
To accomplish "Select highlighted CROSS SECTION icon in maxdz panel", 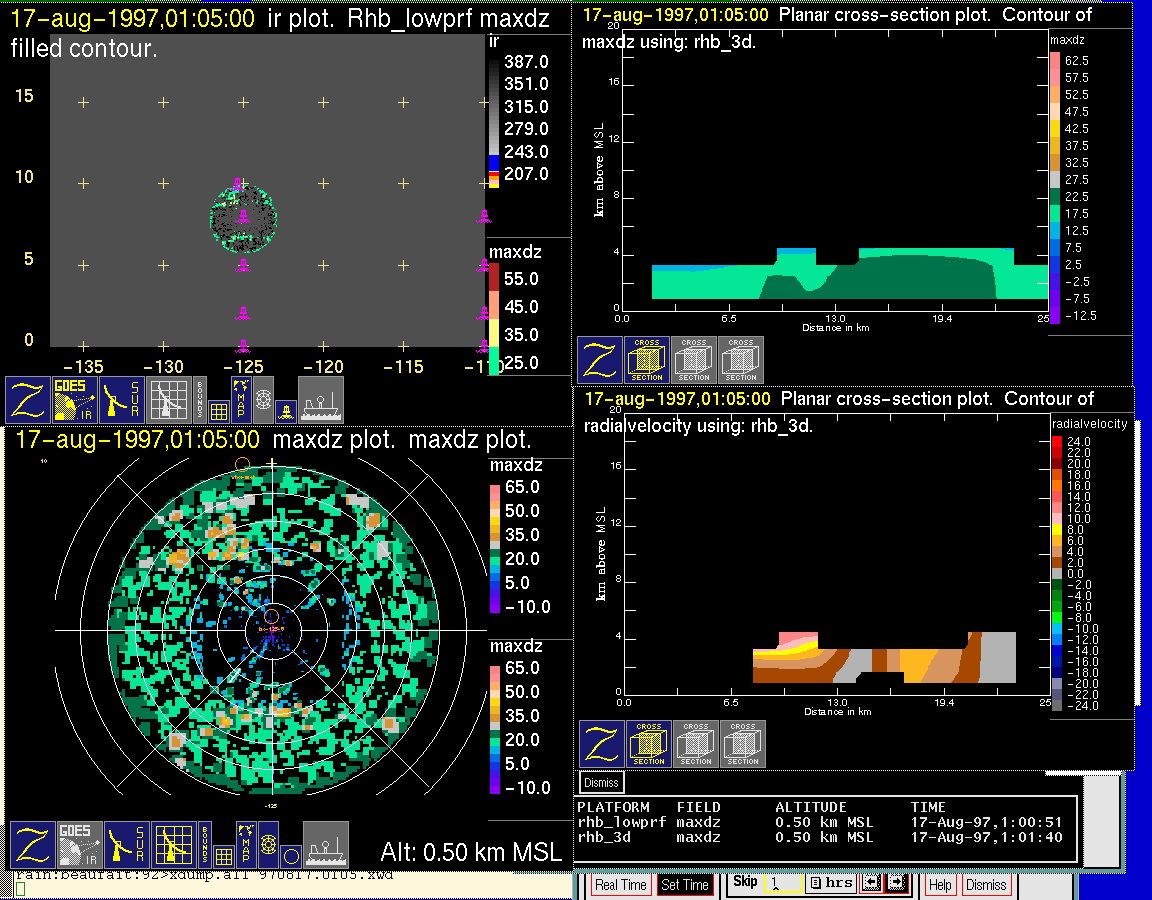I will coord(647,360).
